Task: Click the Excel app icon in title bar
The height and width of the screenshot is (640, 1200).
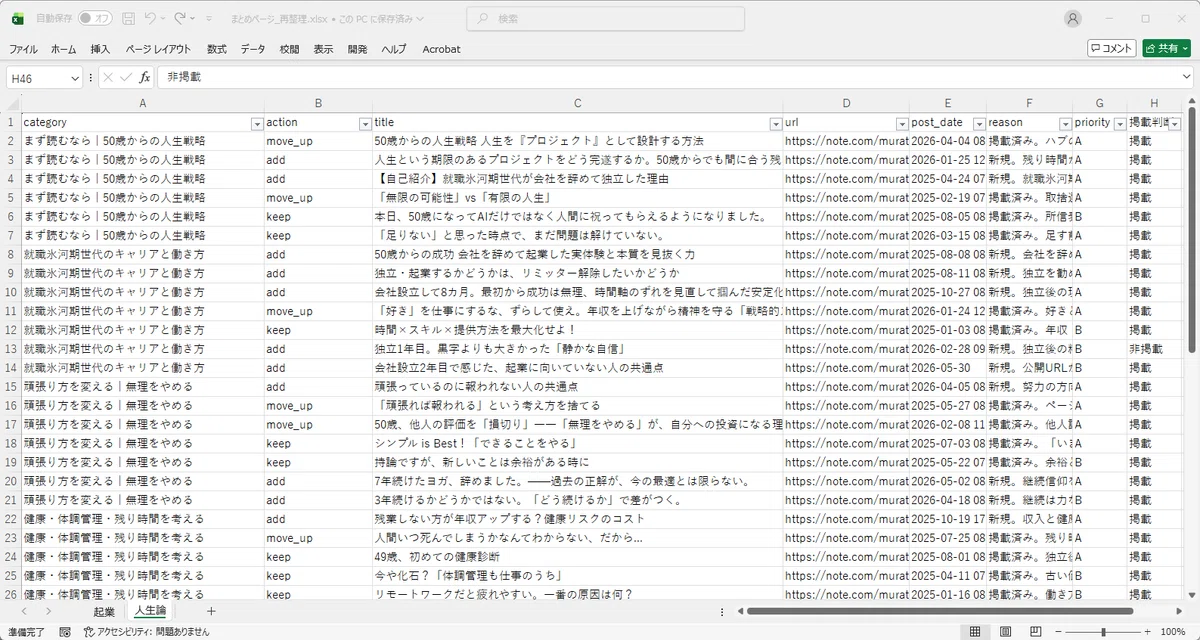Action: tap(17, 19)
